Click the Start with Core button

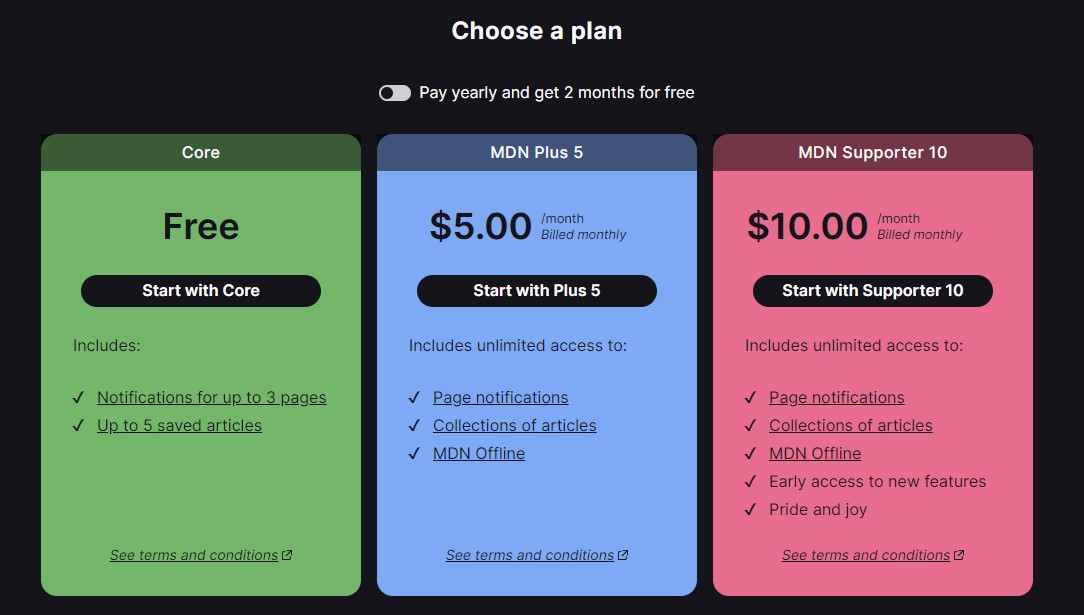pyautogui.click(x=201, y=291)
